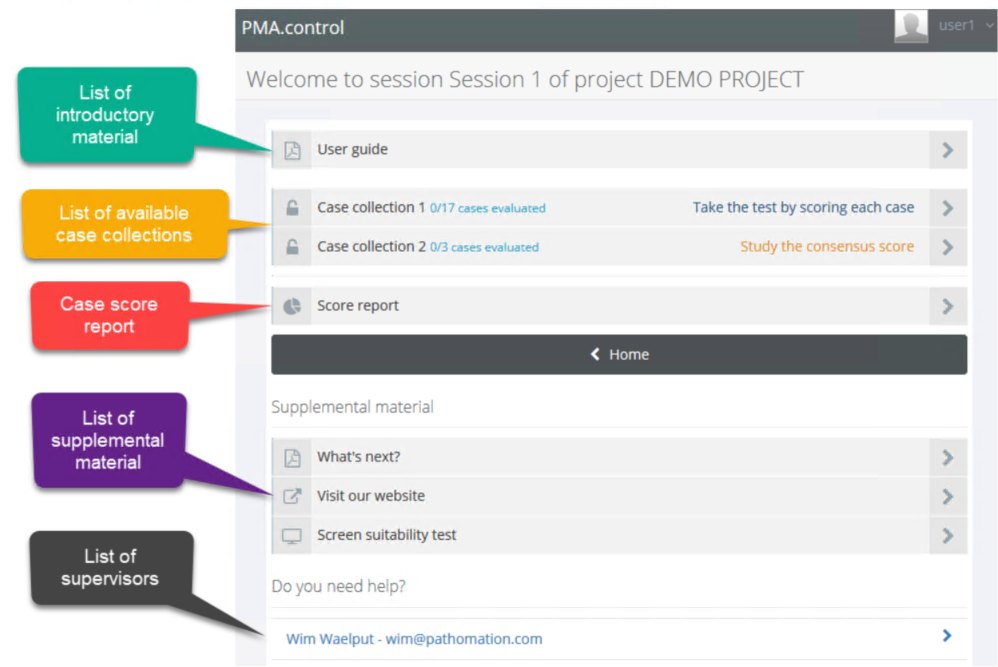
Task: Click the lock icon for Case collection 1
Action: point(292,209)
